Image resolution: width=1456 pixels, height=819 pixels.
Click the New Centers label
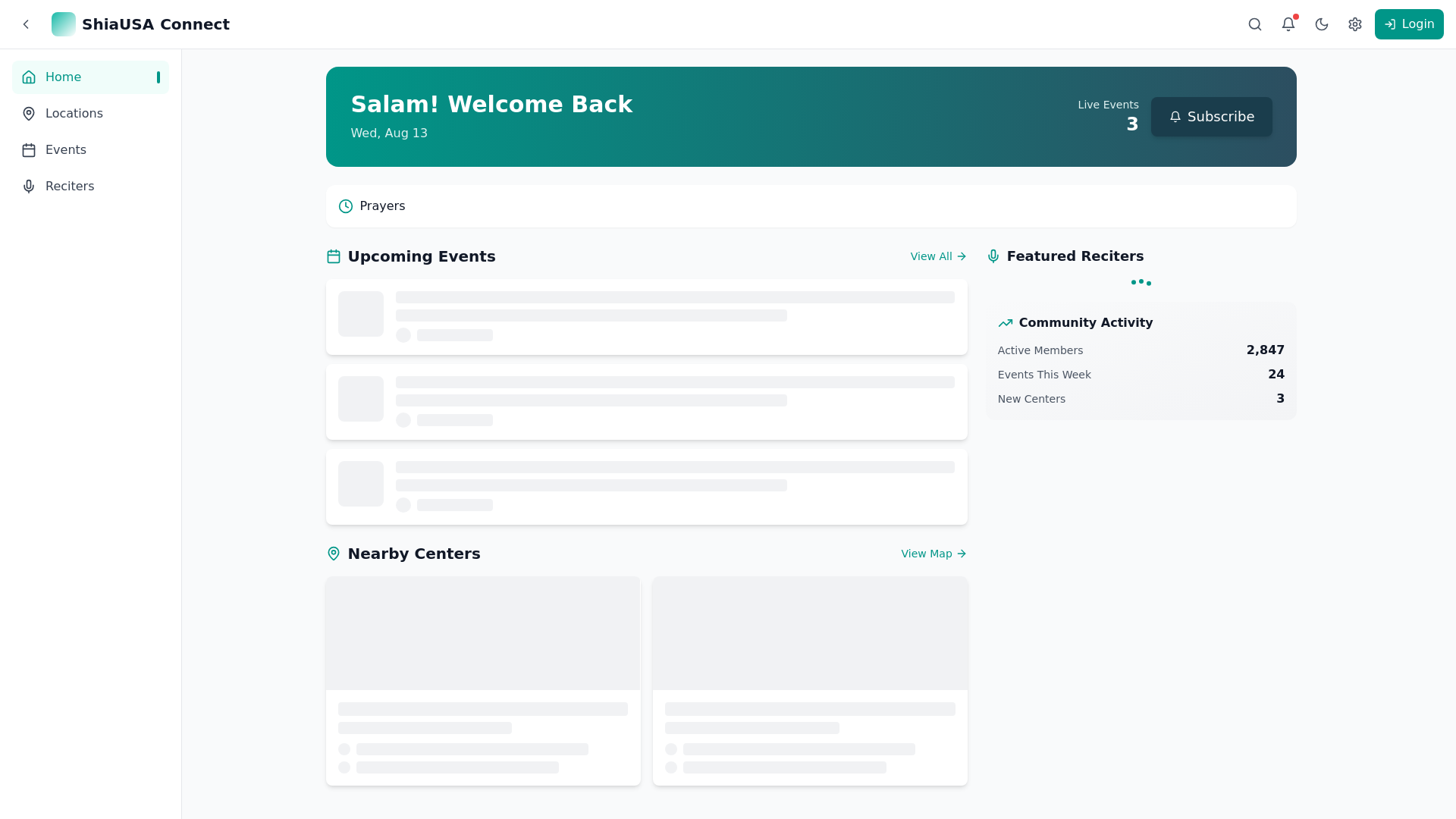coord(1031,399)
